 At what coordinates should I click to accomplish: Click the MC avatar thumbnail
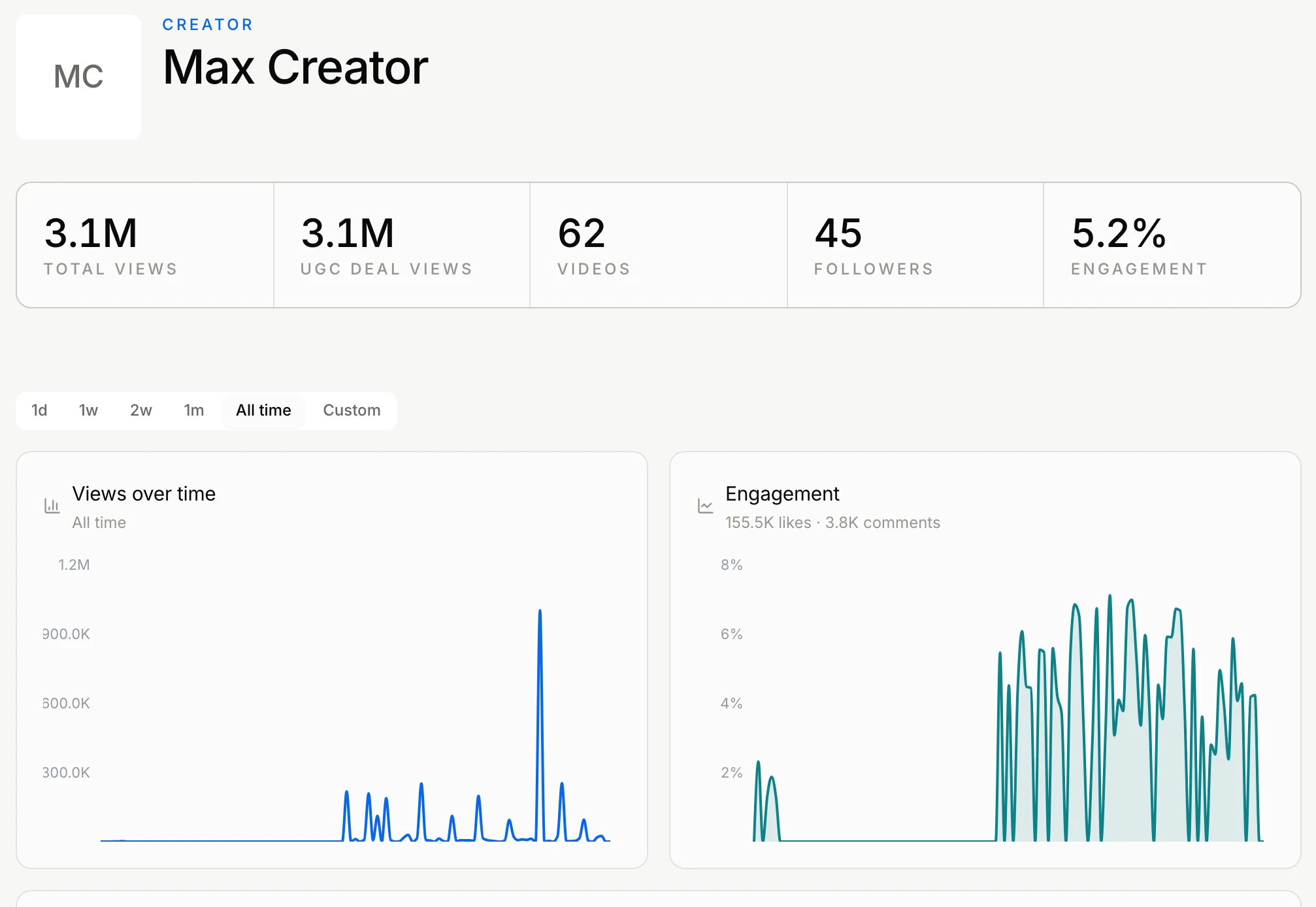tap(78, 76)
